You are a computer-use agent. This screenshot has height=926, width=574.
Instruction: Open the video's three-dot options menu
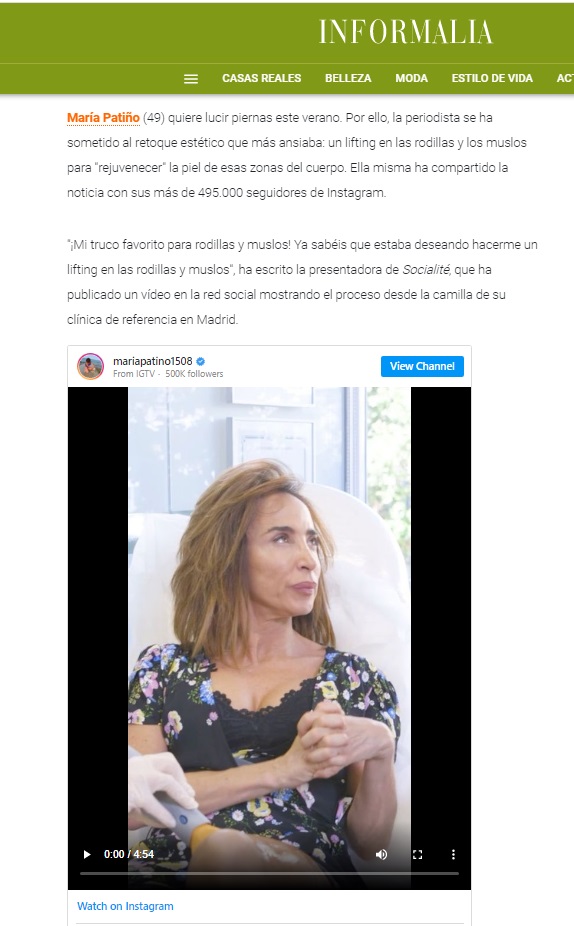pyautogui.click(x=453, y=854)
